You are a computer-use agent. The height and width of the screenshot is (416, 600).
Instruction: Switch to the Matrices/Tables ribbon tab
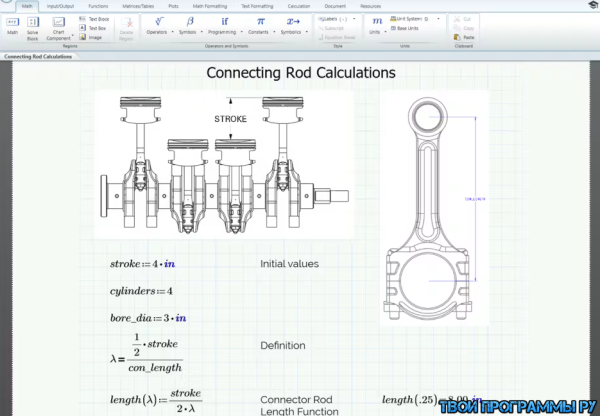[x=138, y=6]
